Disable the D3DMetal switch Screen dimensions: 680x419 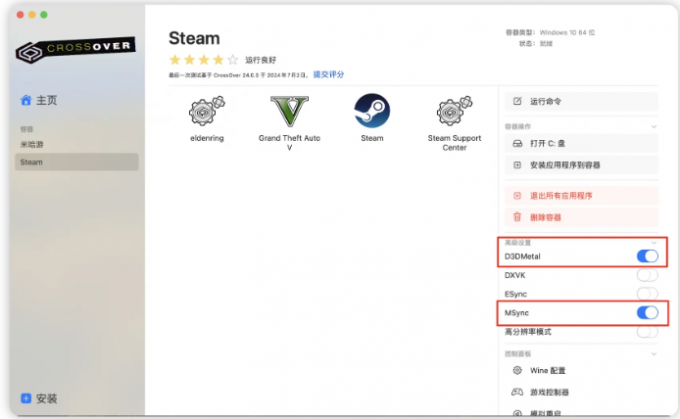click(x=647, y=256)
